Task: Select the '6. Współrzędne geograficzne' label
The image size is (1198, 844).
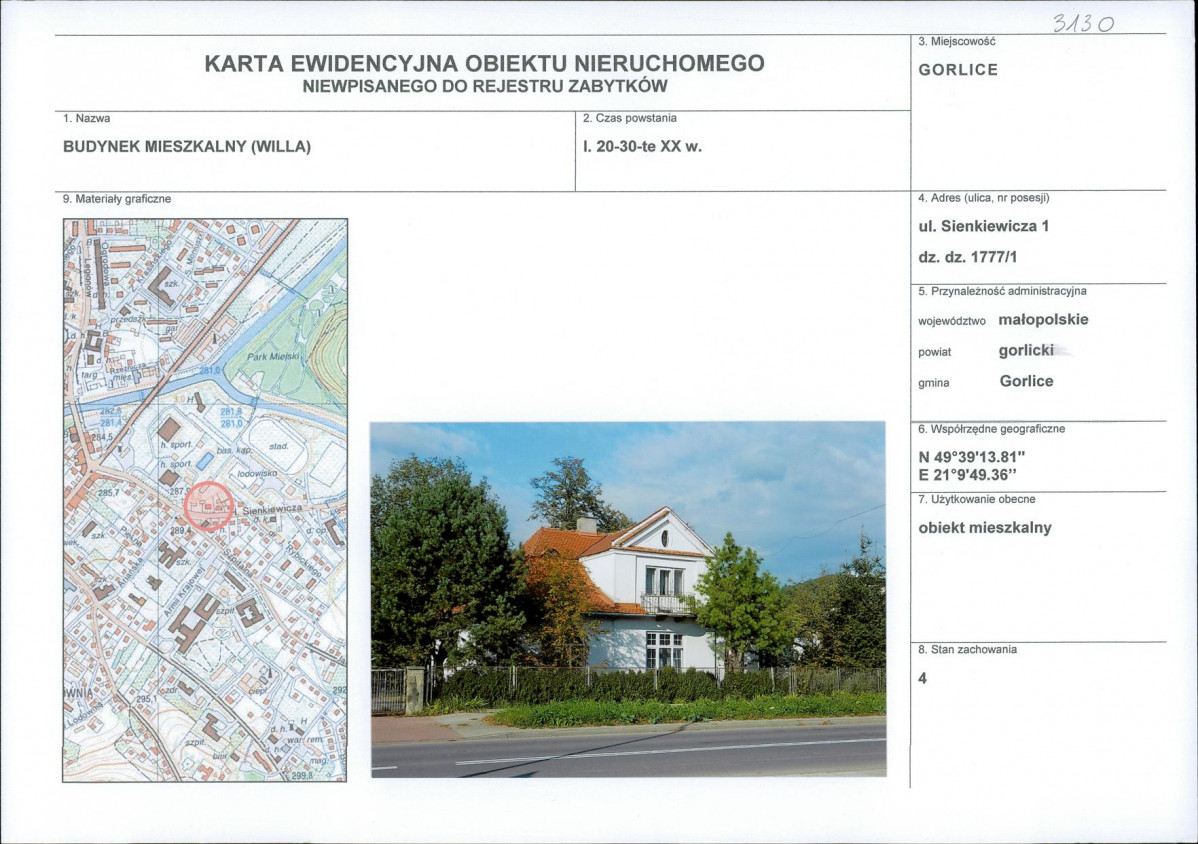Action: pos(992,428)
